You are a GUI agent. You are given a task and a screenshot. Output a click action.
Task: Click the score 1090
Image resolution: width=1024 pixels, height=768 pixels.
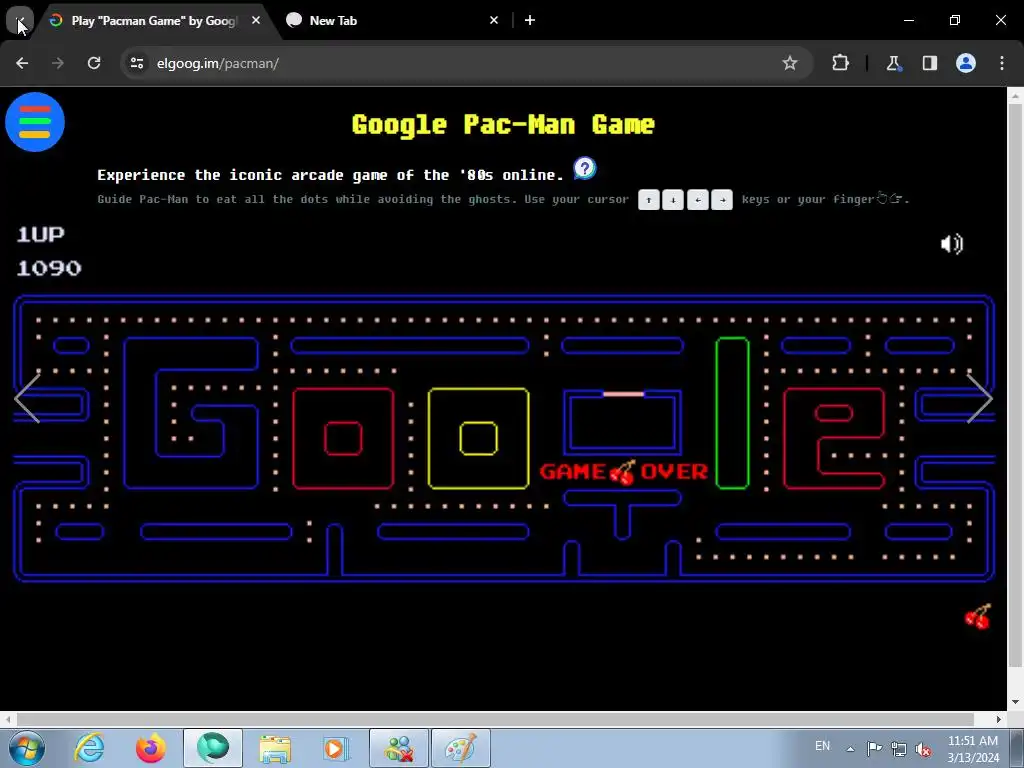[x=49, y=268]
